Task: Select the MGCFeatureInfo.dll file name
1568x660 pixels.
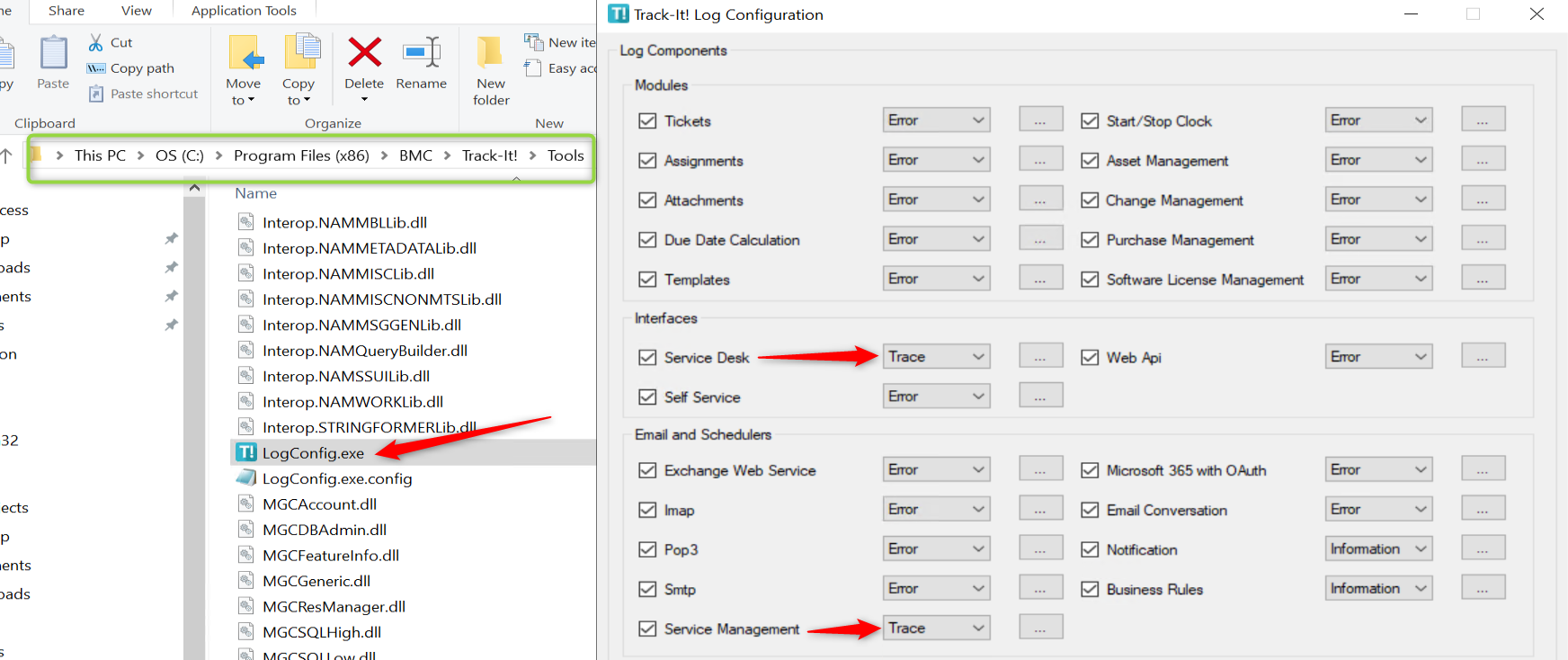Action: pyautogui.click(x=331, y=555)
